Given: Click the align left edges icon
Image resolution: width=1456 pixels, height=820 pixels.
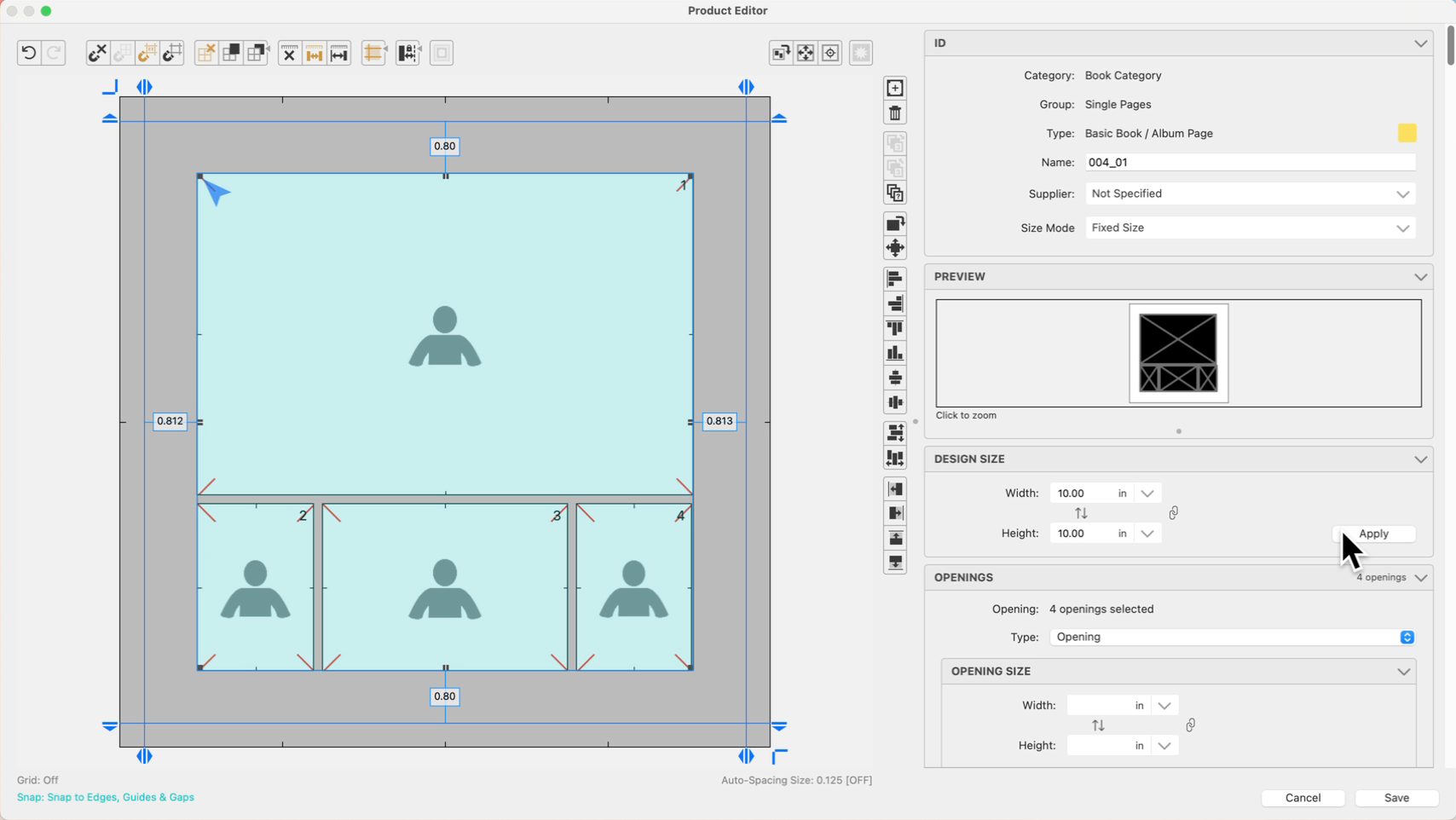Looking at the screenshot, I should (895, 279).
